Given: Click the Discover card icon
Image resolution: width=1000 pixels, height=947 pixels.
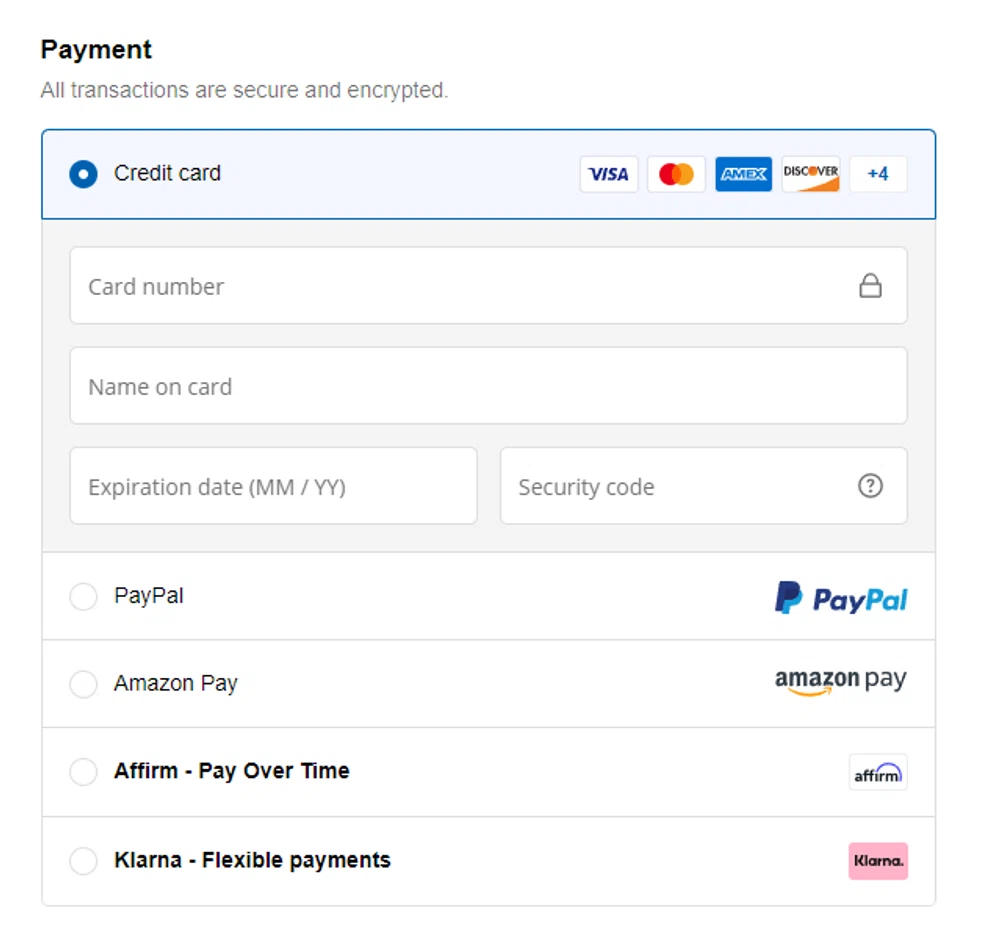Looking at the screenshot, I should [810, 174].
